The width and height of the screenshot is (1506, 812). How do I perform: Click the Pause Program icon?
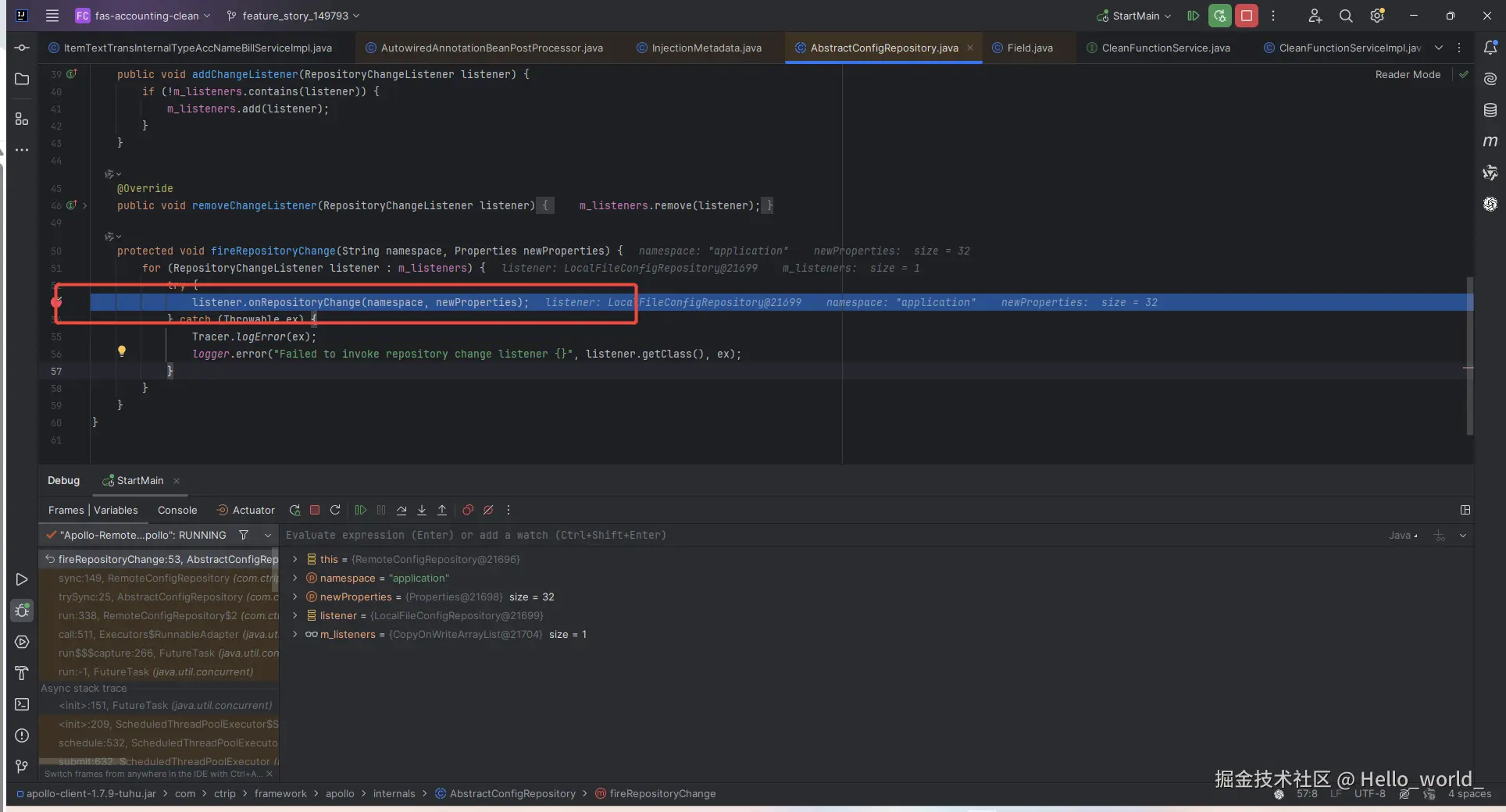[381, 510]
